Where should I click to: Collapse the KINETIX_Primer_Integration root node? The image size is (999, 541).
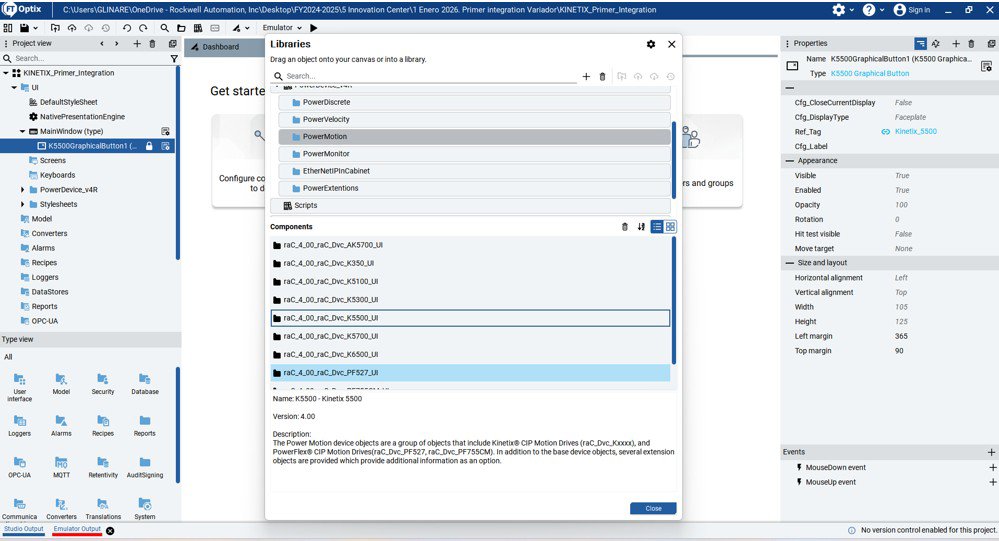(6, 73)
